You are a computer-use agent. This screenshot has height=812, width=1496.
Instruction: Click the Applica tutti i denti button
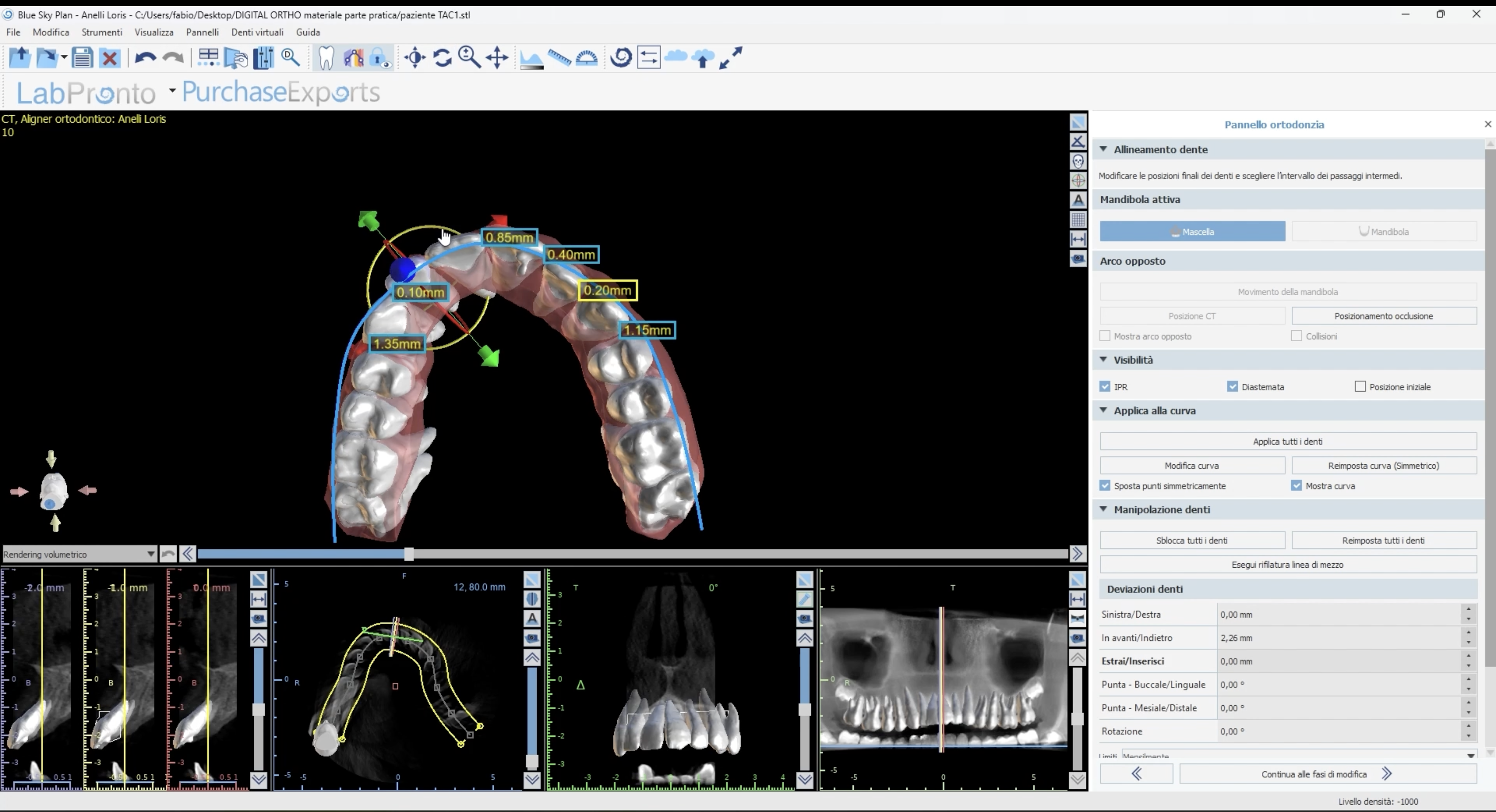[x=1288, y=441]
